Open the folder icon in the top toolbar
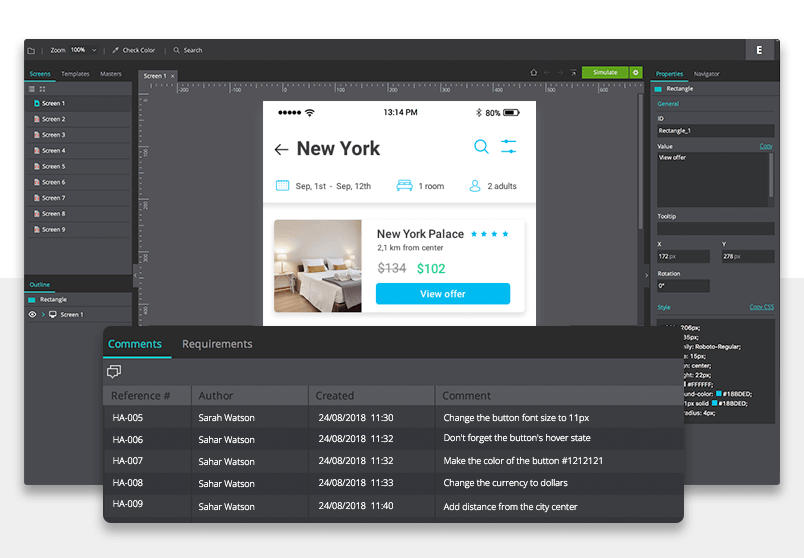The image size is (804, 558). [31, 51]
